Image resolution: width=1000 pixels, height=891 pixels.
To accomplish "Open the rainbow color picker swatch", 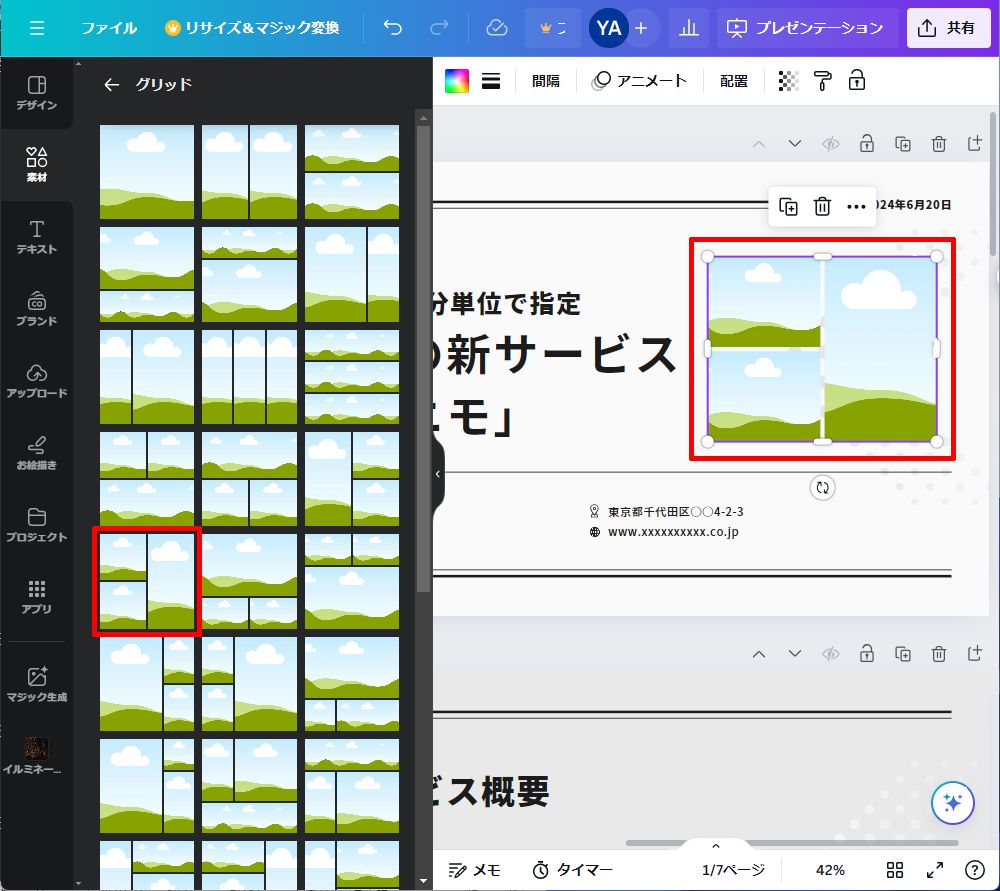I will 457,81.
